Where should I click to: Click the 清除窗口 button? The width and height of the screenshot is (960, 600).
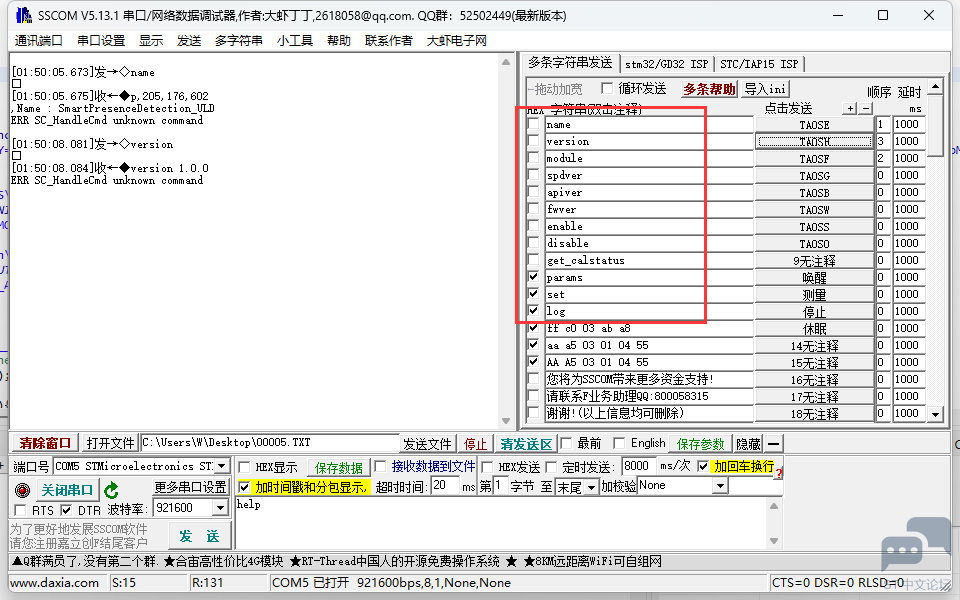tap(45, 443)
